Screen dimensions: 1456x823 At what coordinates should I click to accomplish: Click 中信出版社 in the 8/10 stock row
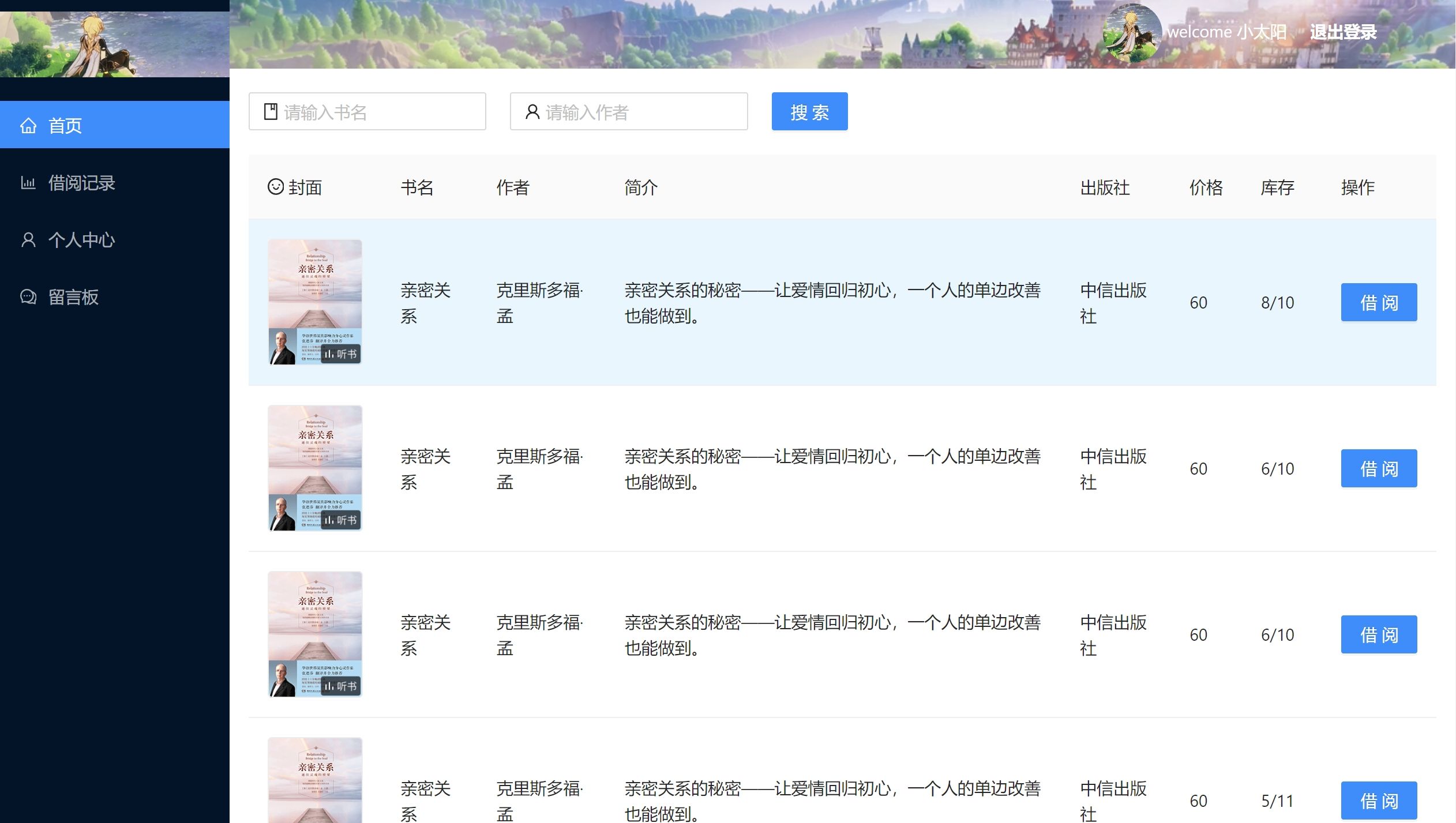click(1113, 303)
